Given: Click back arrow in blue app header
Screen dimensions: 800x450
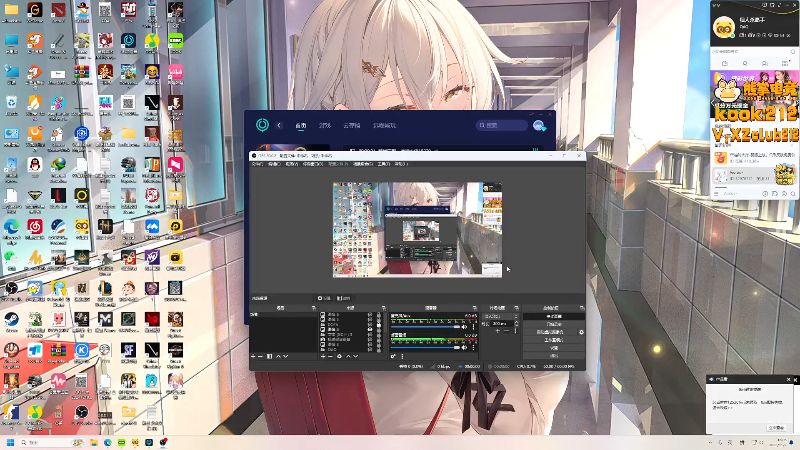Looking at the screenshot, I should click(279, 125).
